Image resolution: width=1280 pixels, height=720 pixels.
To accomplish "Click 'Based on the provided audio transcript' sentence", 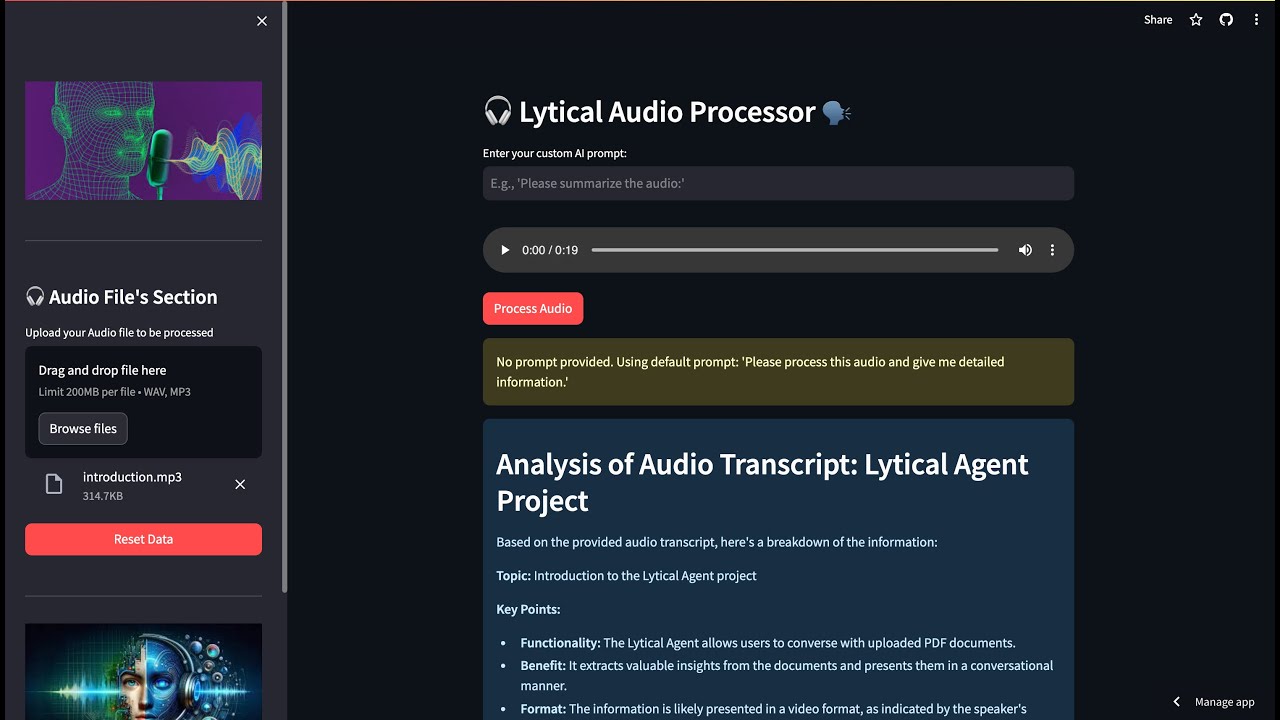I will click(x=717, y=542).
